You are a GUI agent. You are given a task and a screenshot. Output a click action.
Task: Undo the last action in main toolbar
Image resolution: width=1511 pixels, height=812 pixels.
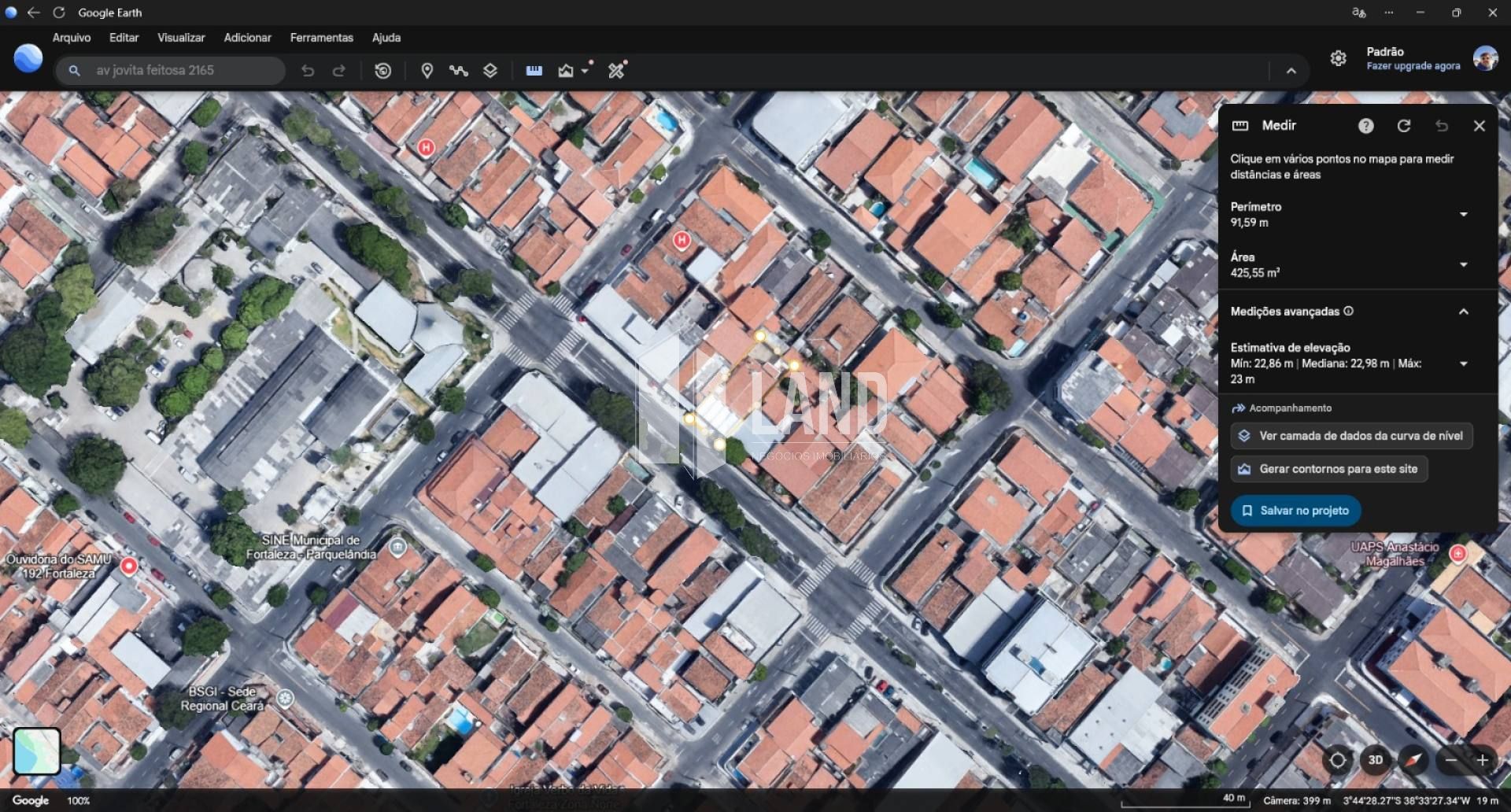click(308, 71)
